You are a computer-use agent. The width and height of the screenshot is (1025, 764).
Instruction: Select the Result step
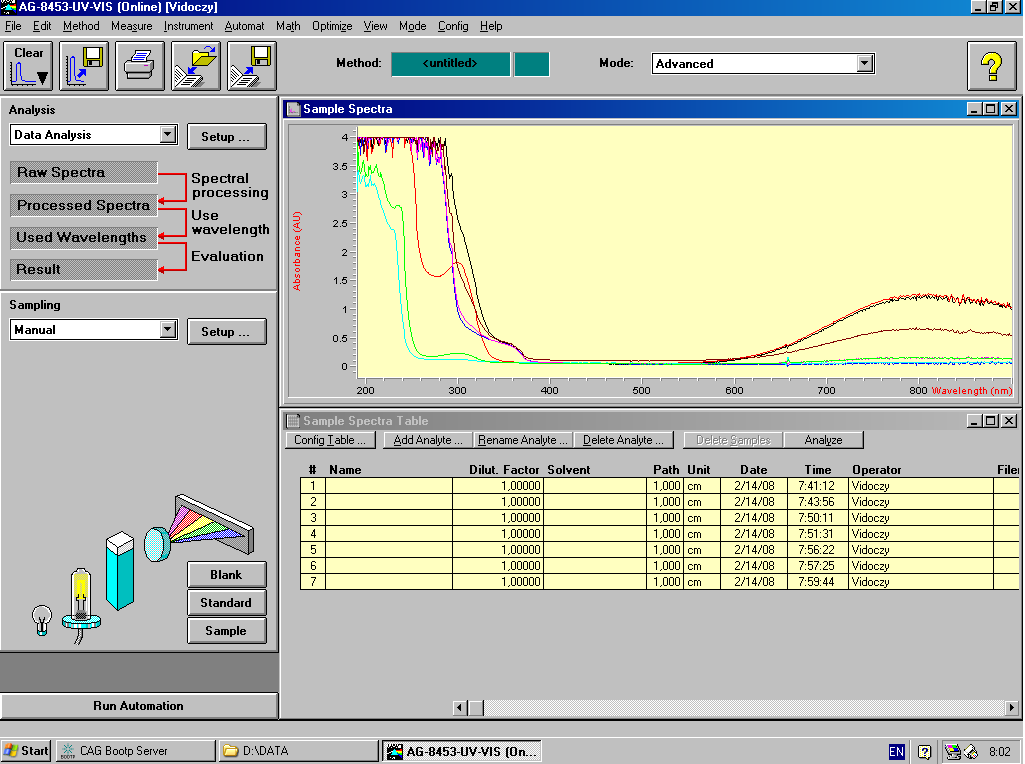coord(84,269)
